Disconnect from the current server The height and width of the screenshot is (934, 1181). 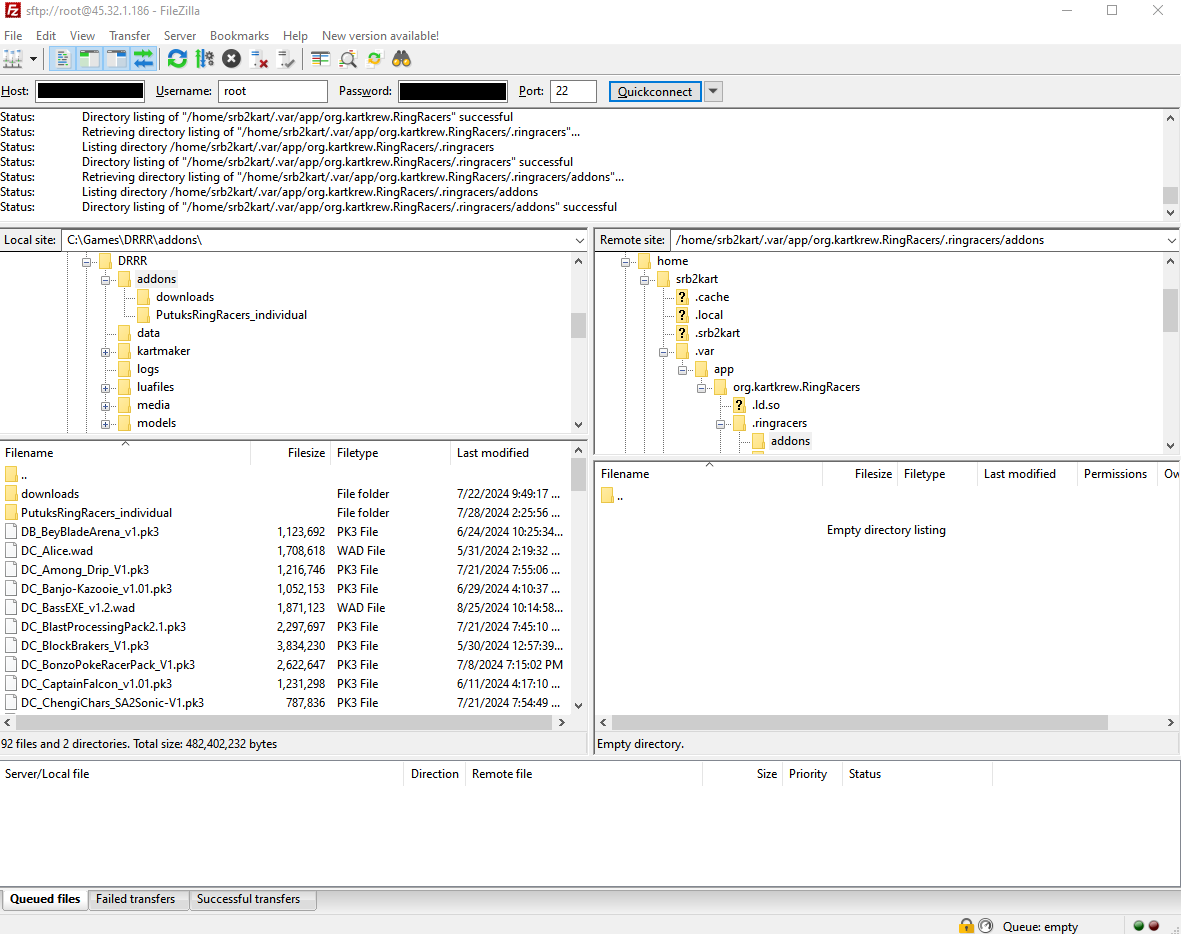tap(258, 59)
